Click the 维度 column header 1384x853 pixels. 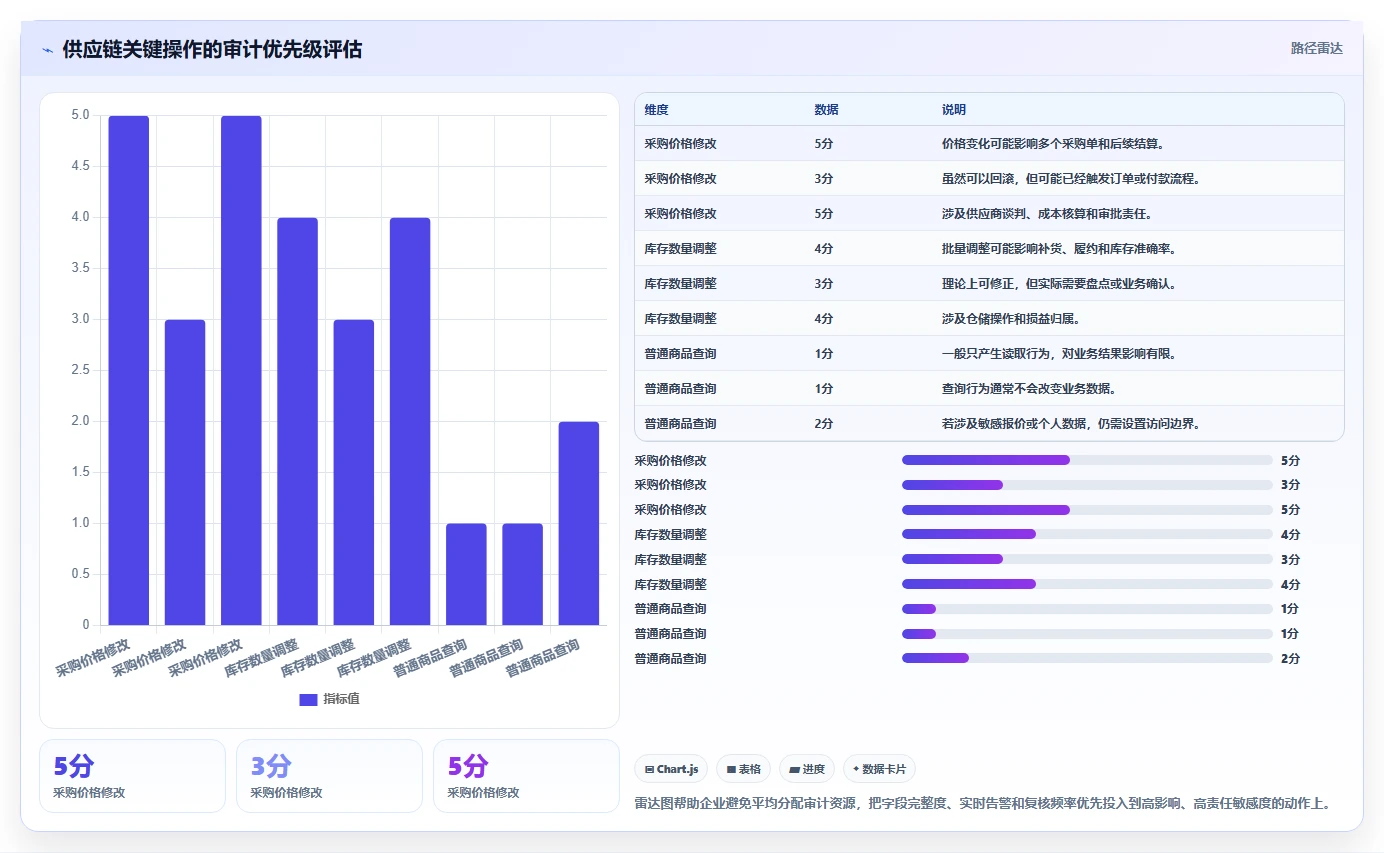coord(657,109)
